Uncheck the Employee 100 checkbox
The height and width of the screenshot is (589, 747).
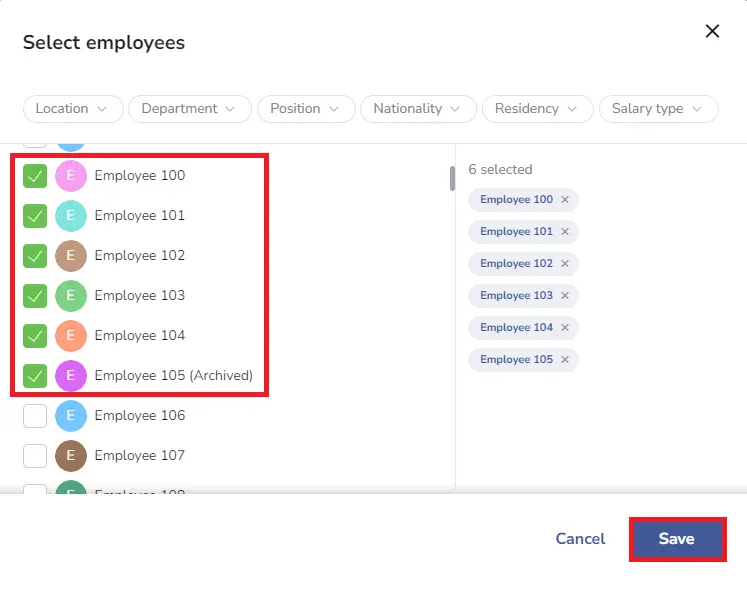point(35,176)
